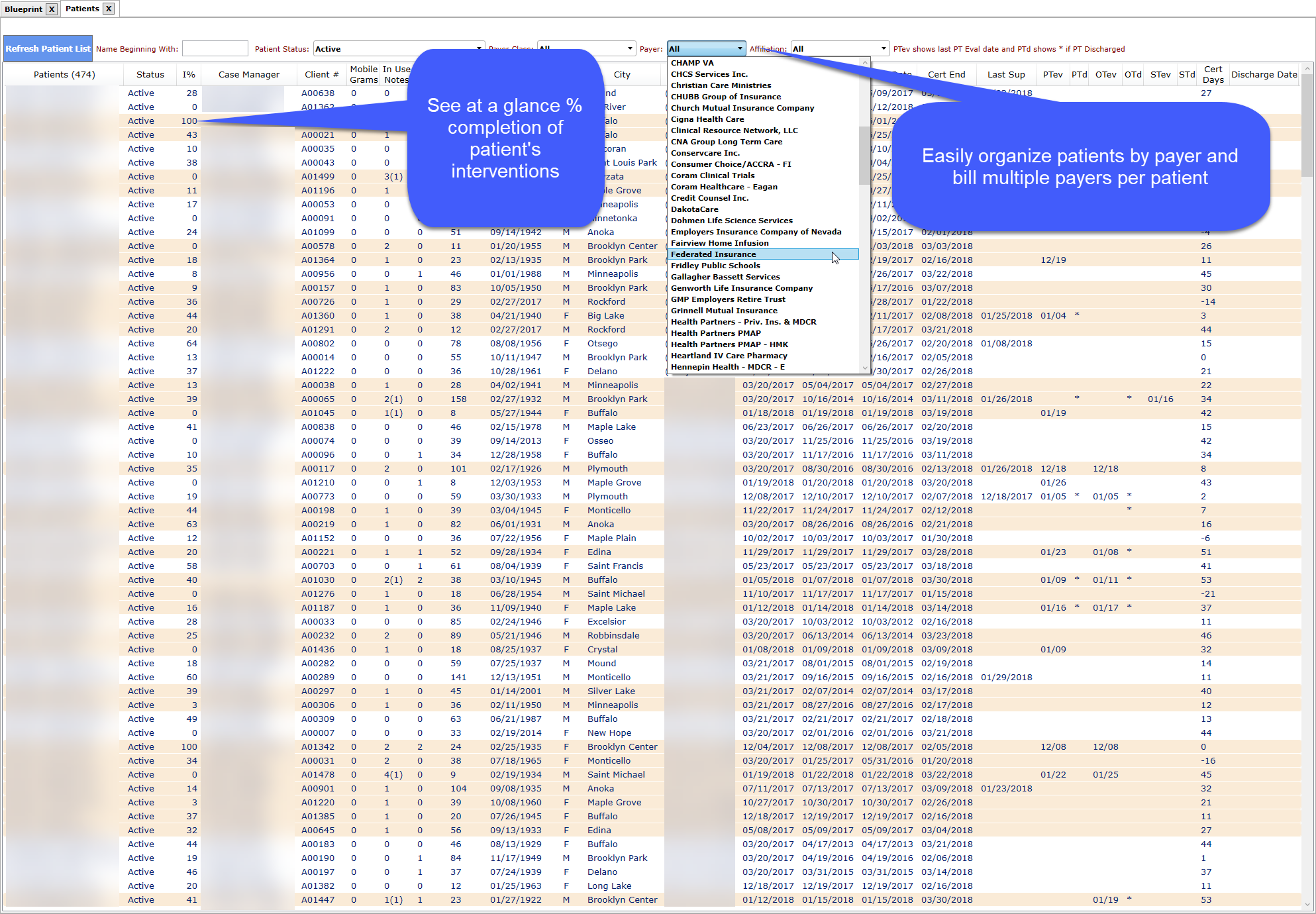
Task: Click city cell New Hope
Action: click(x=609, y=733)
